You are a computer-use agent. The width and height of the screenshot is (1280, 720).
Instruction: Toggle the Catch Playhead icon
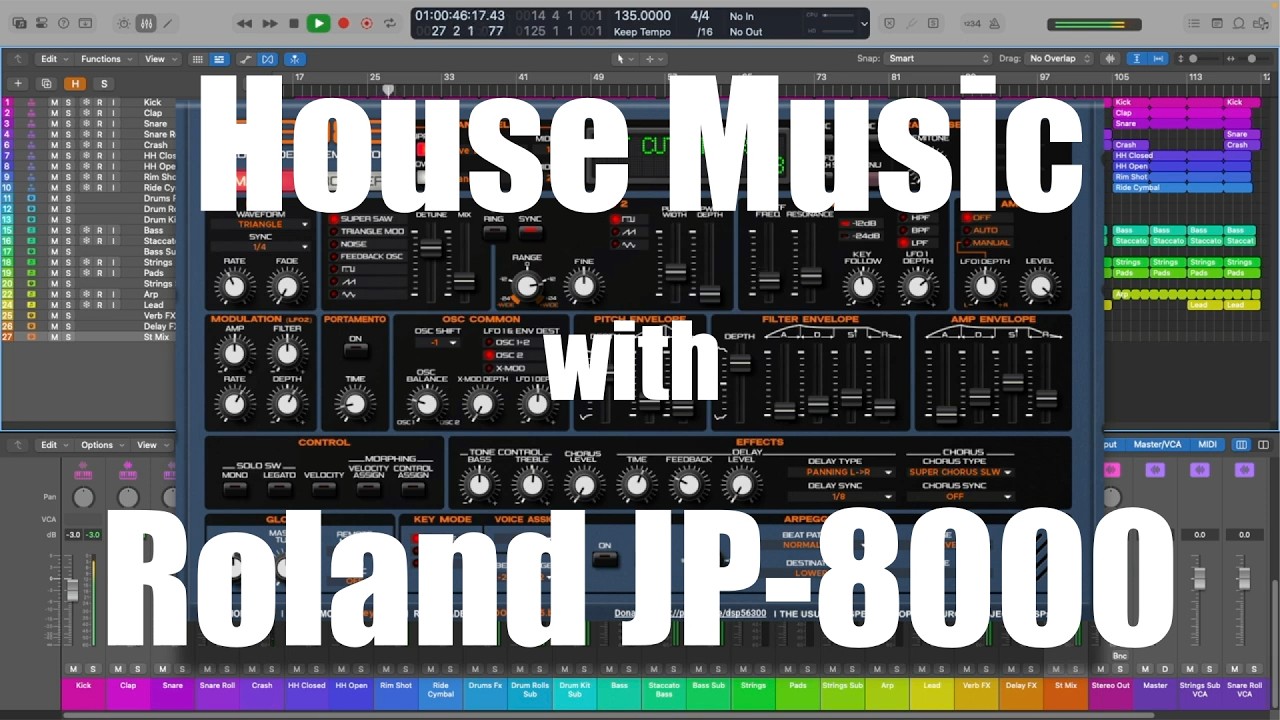click(x=294, y=59)
